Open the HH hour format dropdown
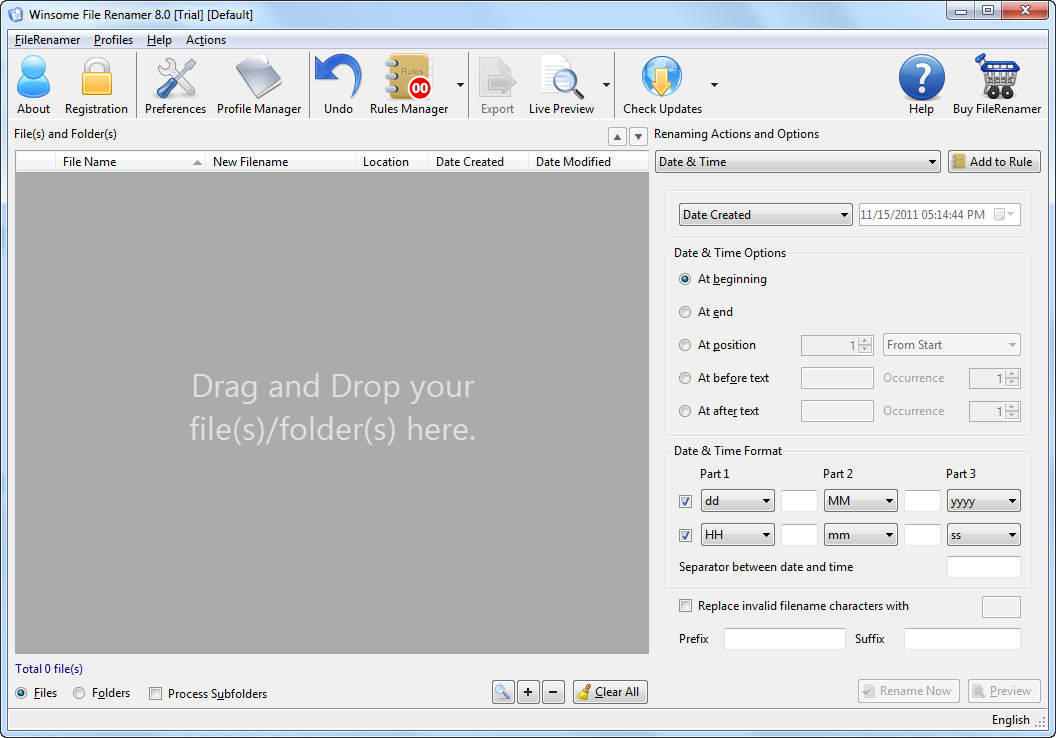1056x738 pixels. (x=737, y=535)
